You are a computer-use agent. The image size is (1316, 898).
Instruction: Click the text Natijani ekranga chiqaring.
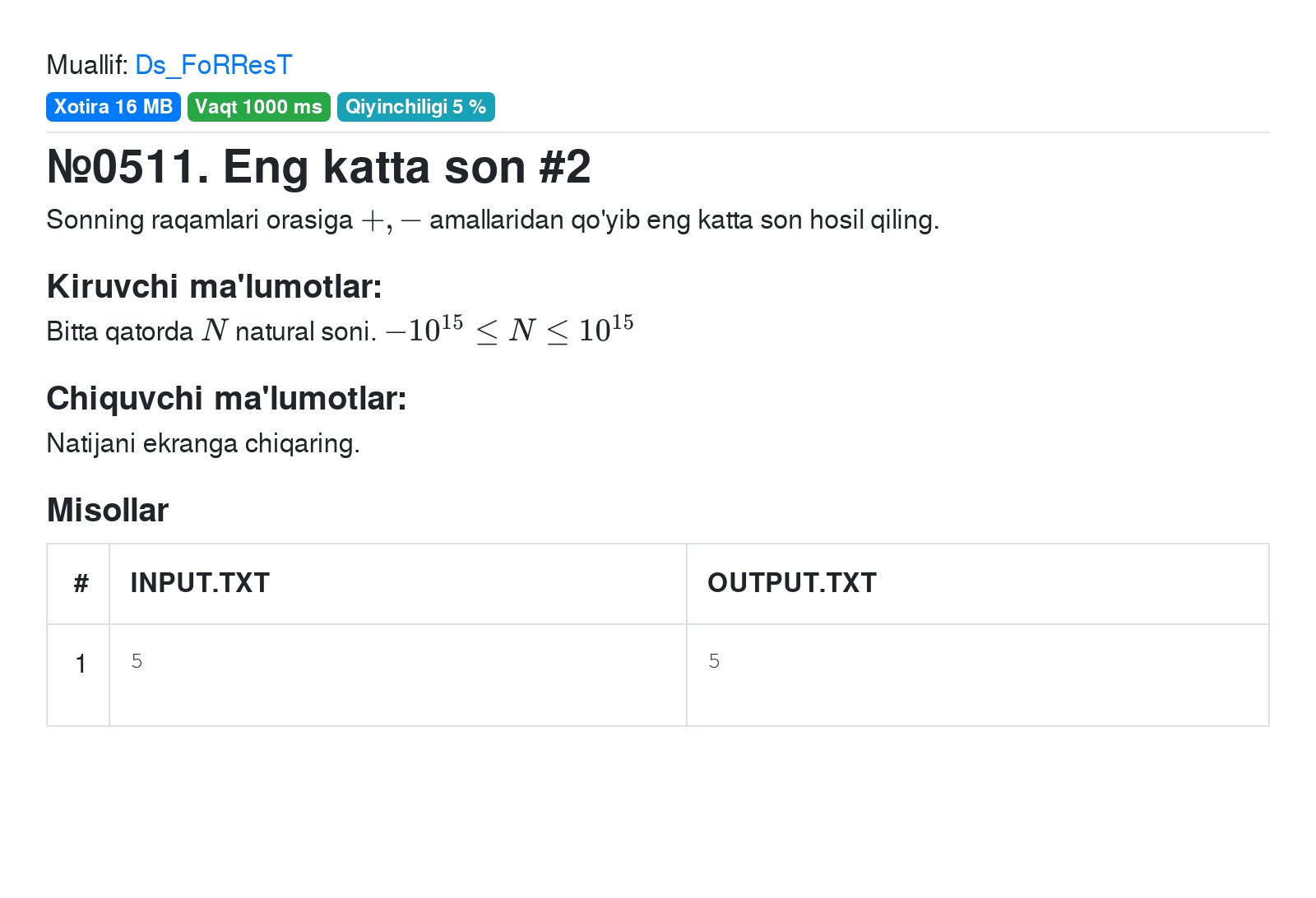[x=203, y=443]
